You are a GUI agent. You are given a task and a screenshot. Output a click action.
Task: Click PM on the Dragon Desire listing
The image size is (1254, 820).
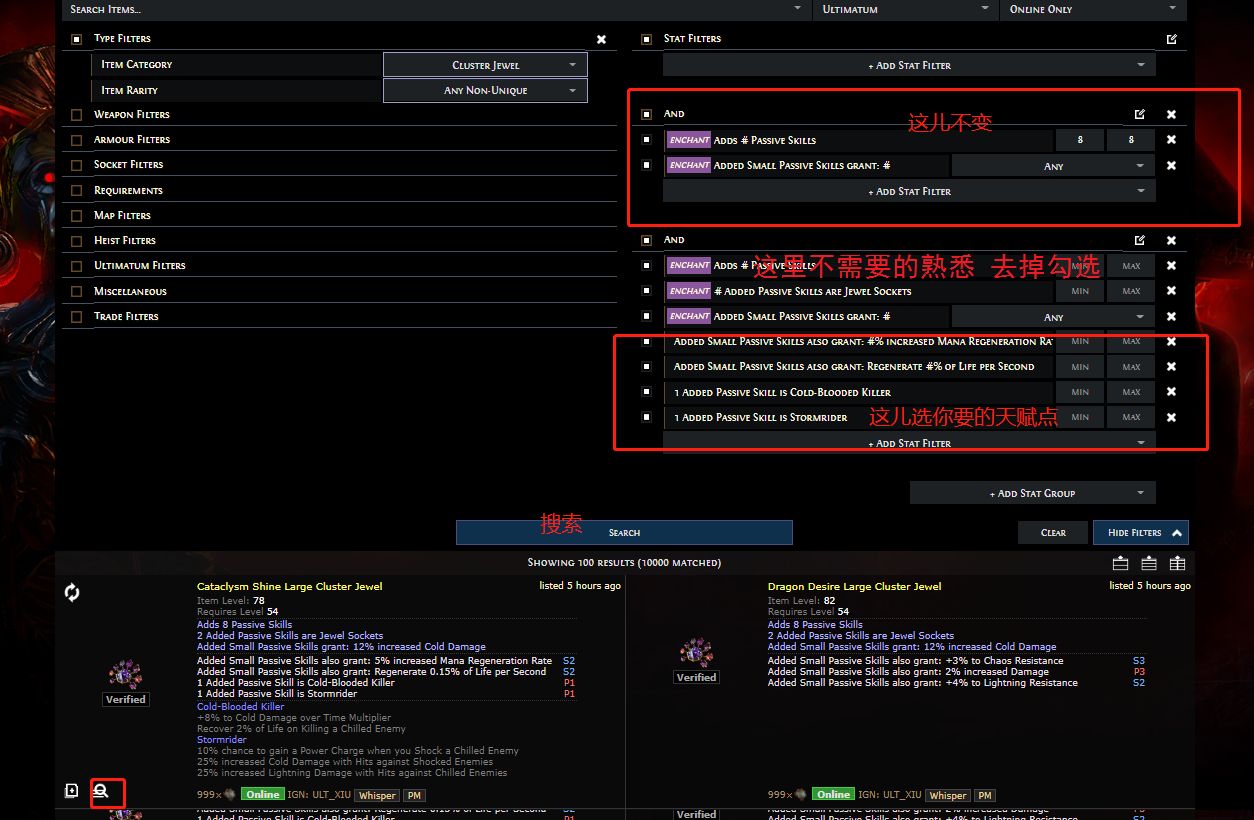click(985, 796)
